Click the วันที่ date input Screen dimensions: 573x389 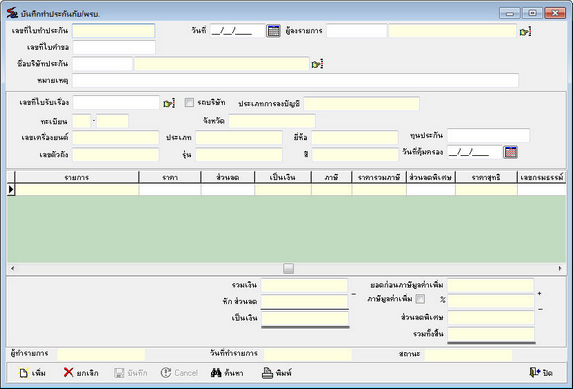pos(238,31)
